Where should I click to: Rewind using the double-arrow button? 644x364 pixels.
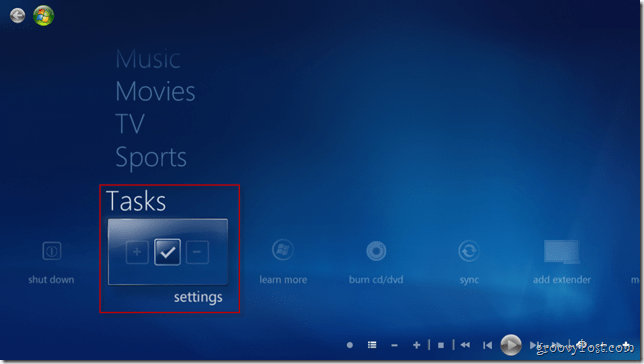[x=465, y=345]
